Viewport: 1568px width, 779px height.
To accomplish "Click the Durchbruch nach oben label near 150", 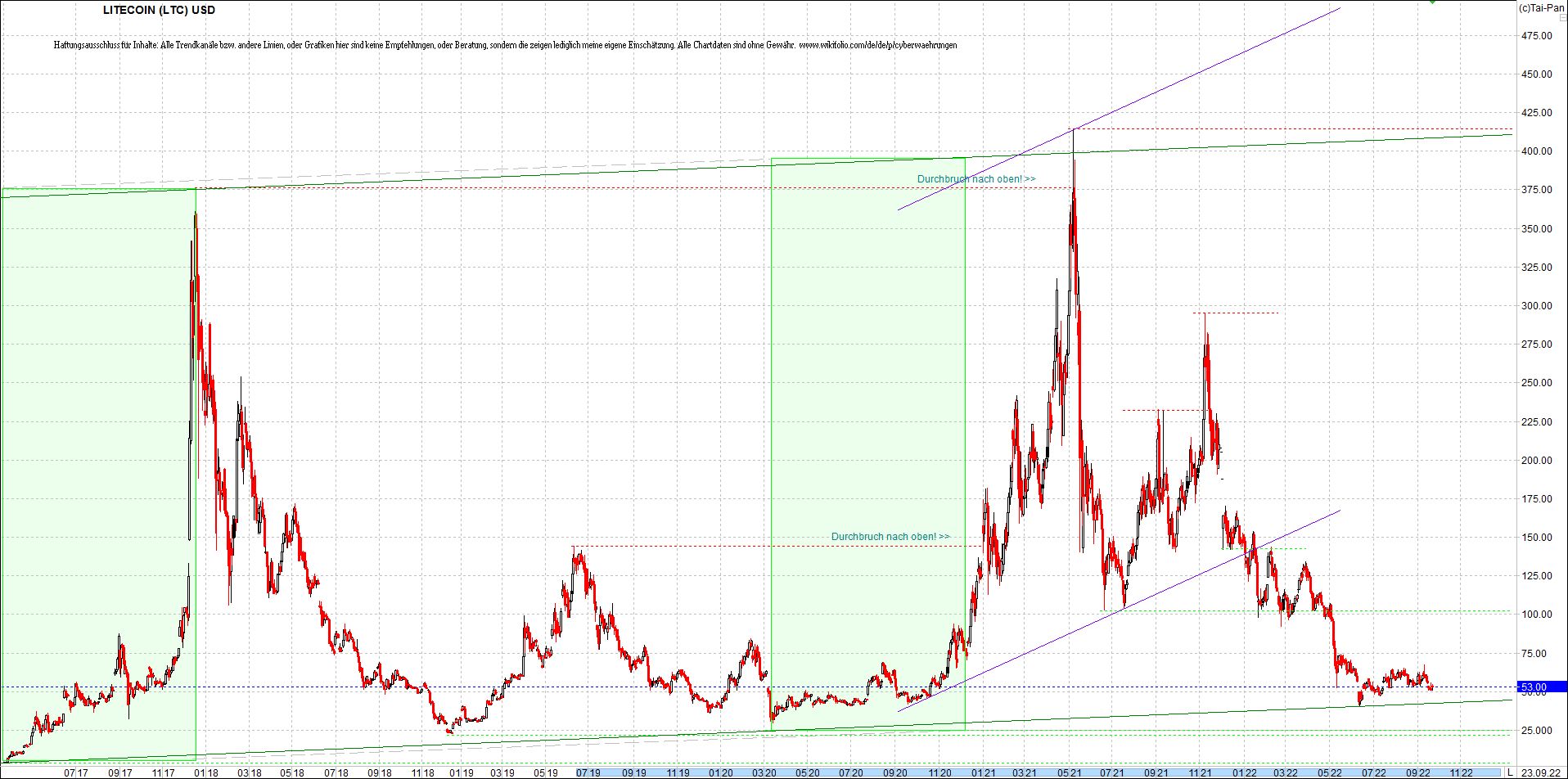I will (890, 537).
